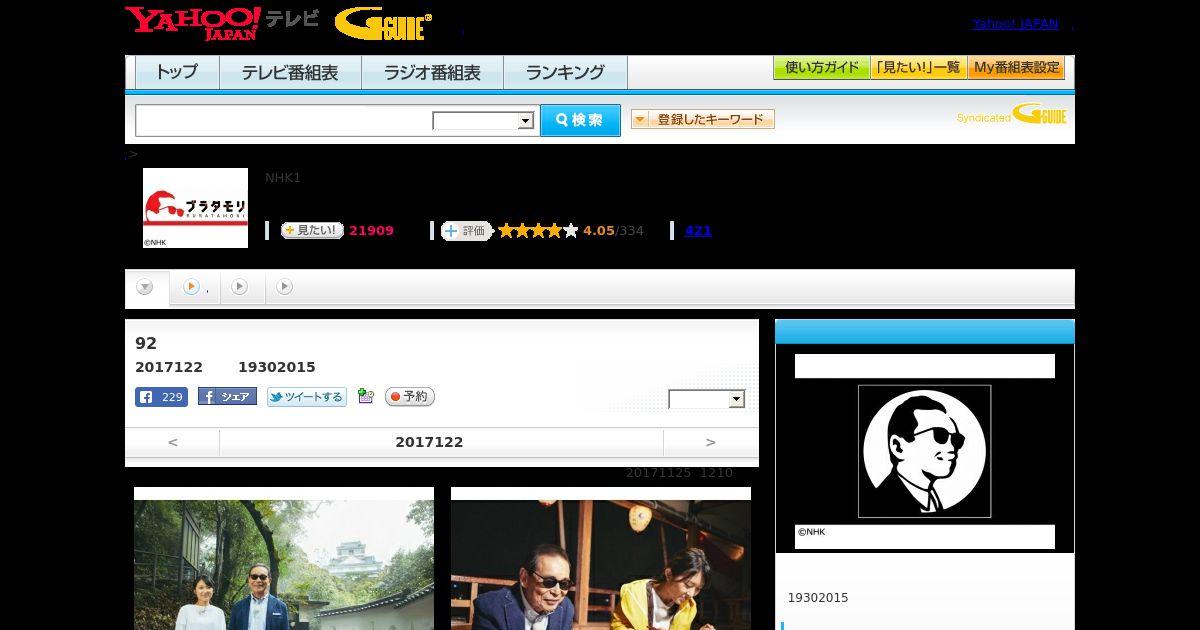Screen dimensions: 1200x630
Task: Open dropdown beside the 予約 button row
Action: (x=707, y=399)
